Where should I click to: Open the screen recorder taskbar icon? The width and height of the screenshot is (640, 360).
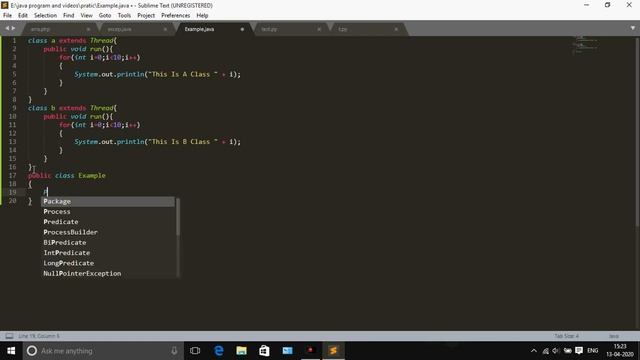[310, 351]
